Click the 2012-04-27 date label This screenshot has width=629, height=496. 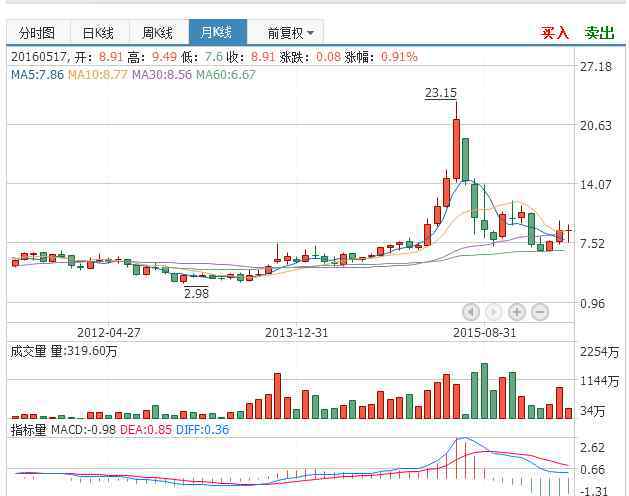[109, 333]
